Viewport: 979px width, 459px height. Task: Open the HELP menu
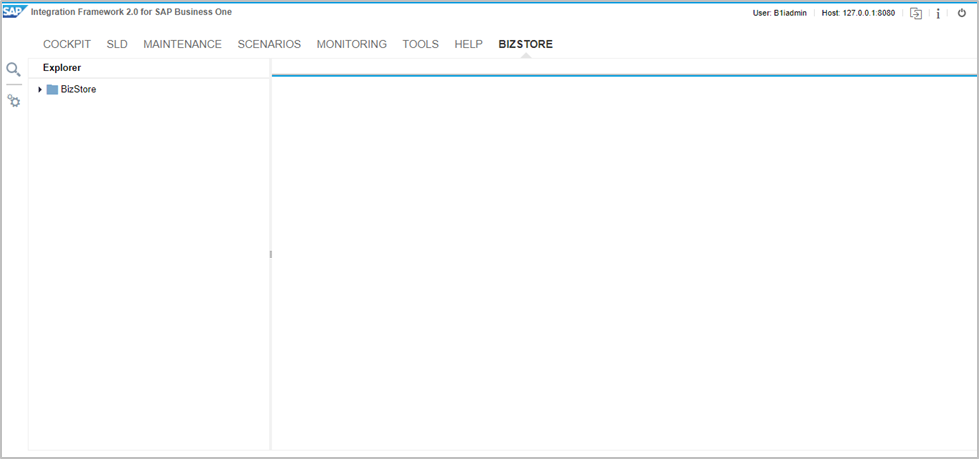click(x=468, y=44)
